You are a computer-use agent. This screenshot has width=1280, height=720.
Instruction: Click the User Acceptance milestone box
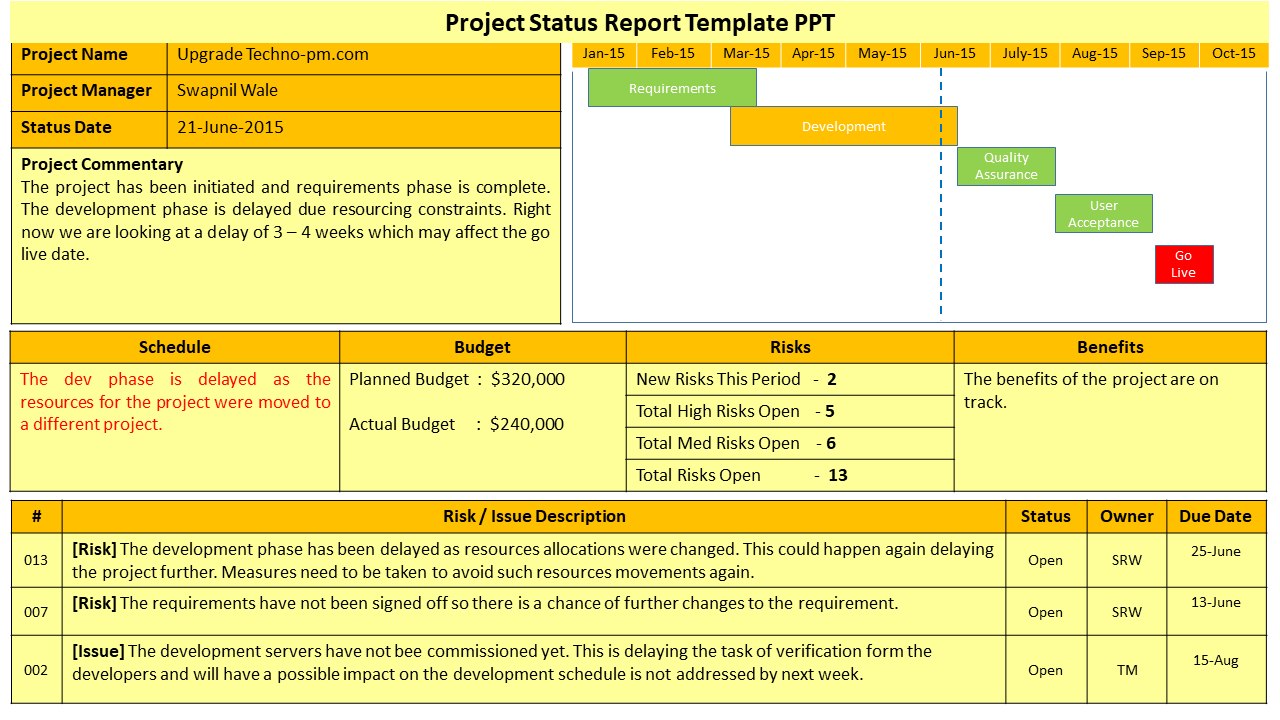point(1103,213)
